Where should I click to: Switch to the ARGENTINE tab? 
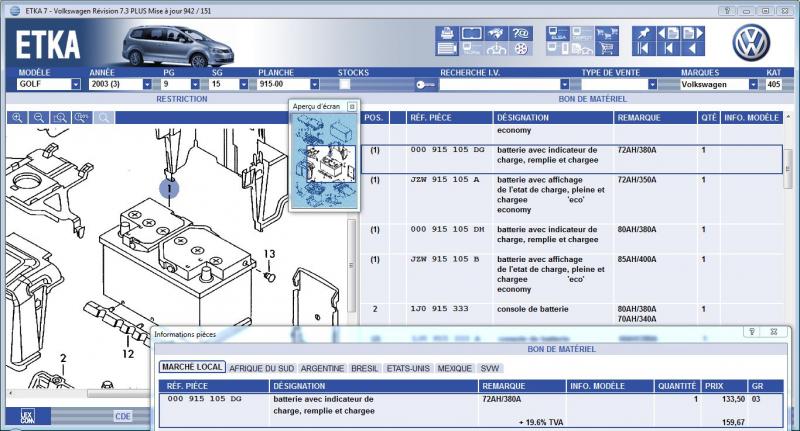(x=322, y=368)
